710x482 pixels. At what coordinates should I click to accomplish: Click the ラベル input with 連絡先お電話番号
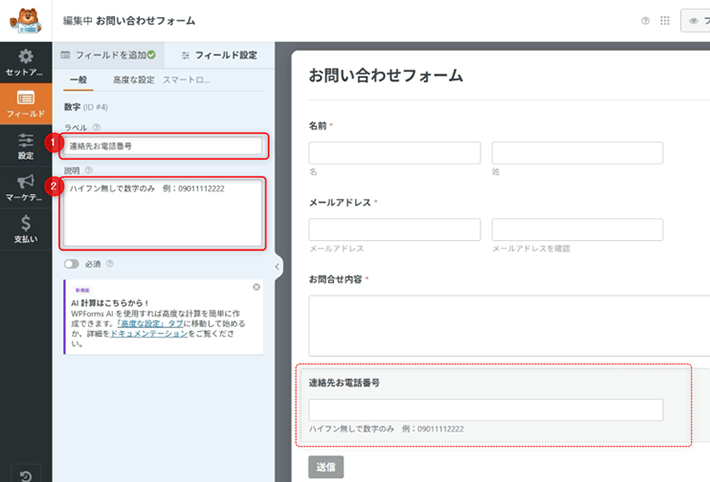coord(163,146)
